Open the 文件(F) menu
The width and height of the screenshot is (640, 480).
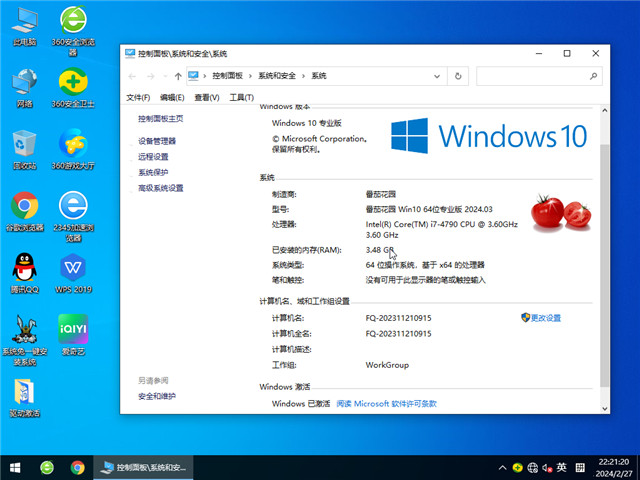[138, 98]
